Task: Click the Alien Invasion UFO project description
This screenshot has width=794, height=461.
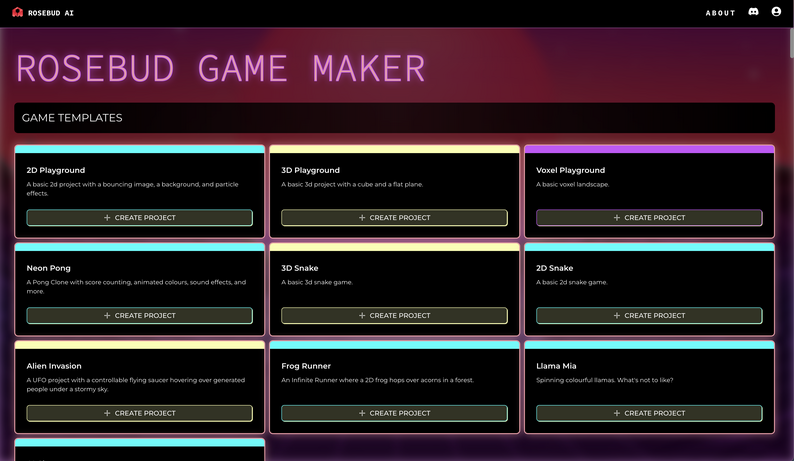Action: [136, 385]
